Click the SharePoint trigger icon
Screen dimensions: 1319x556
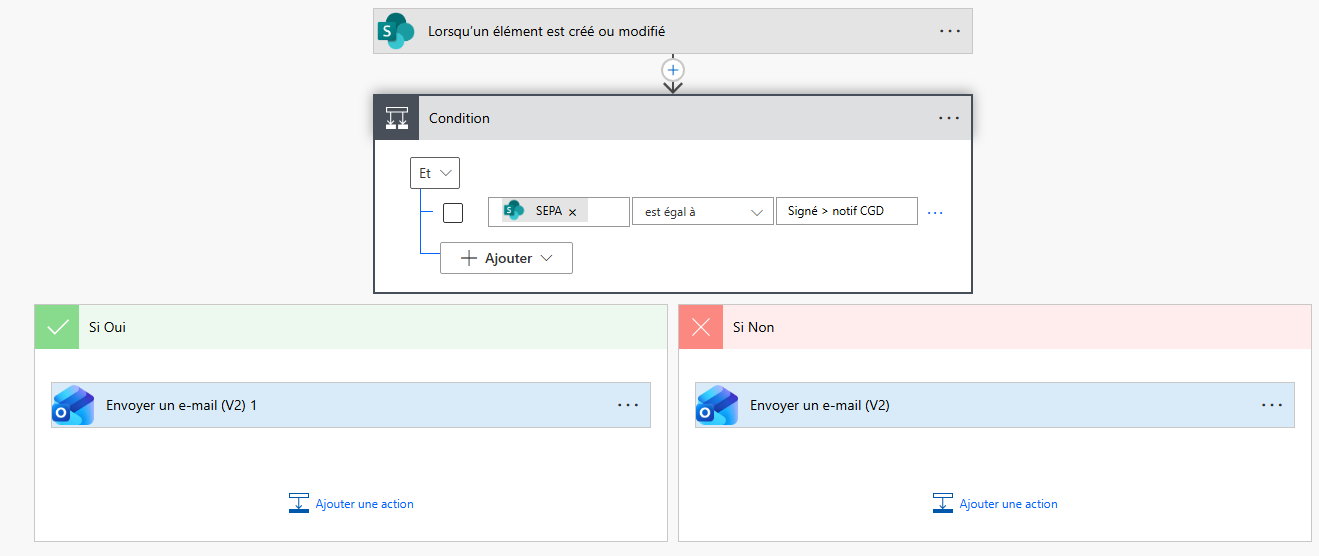click(396, 31)
